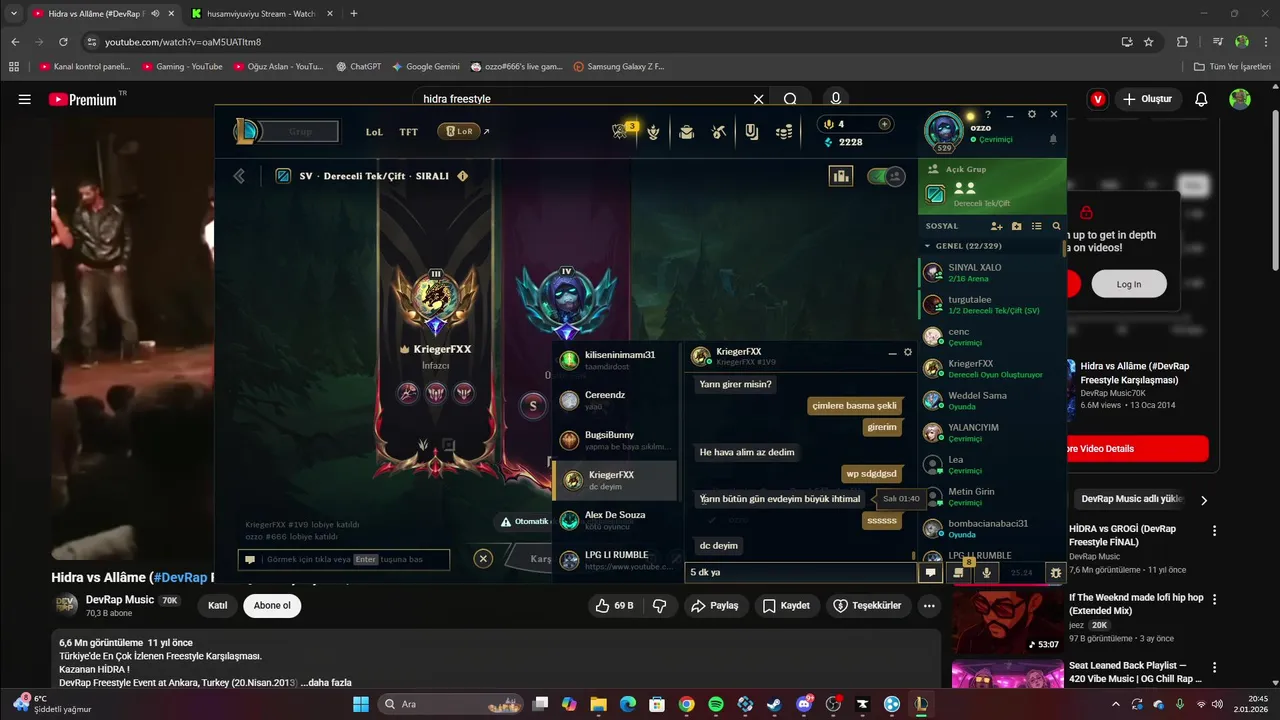Click the Abone ol button

click(272, 606)
